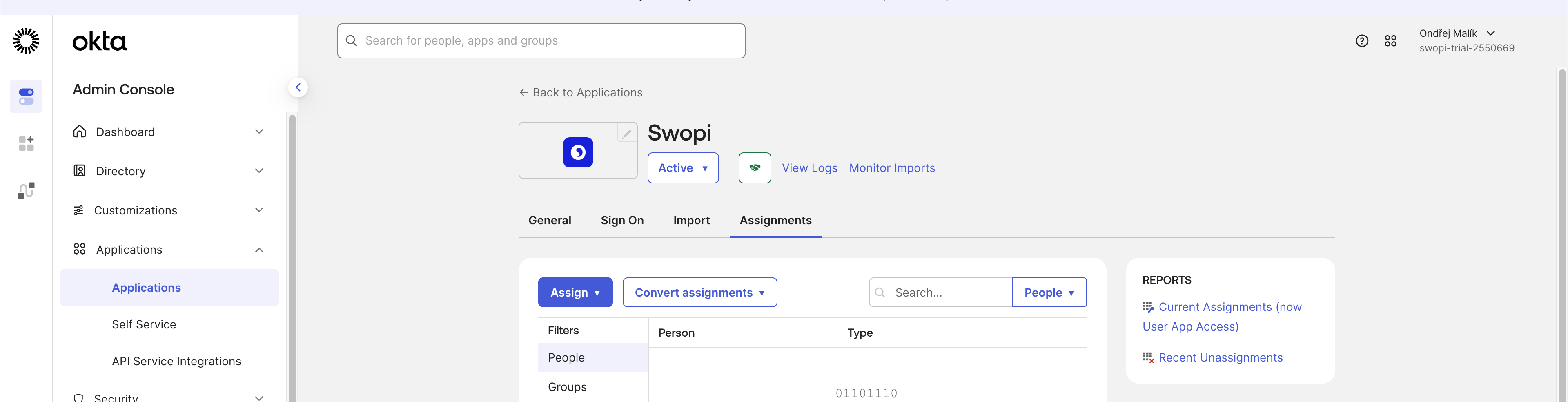
Task: Click the Dashboard home icon
Action: (80, 132)
